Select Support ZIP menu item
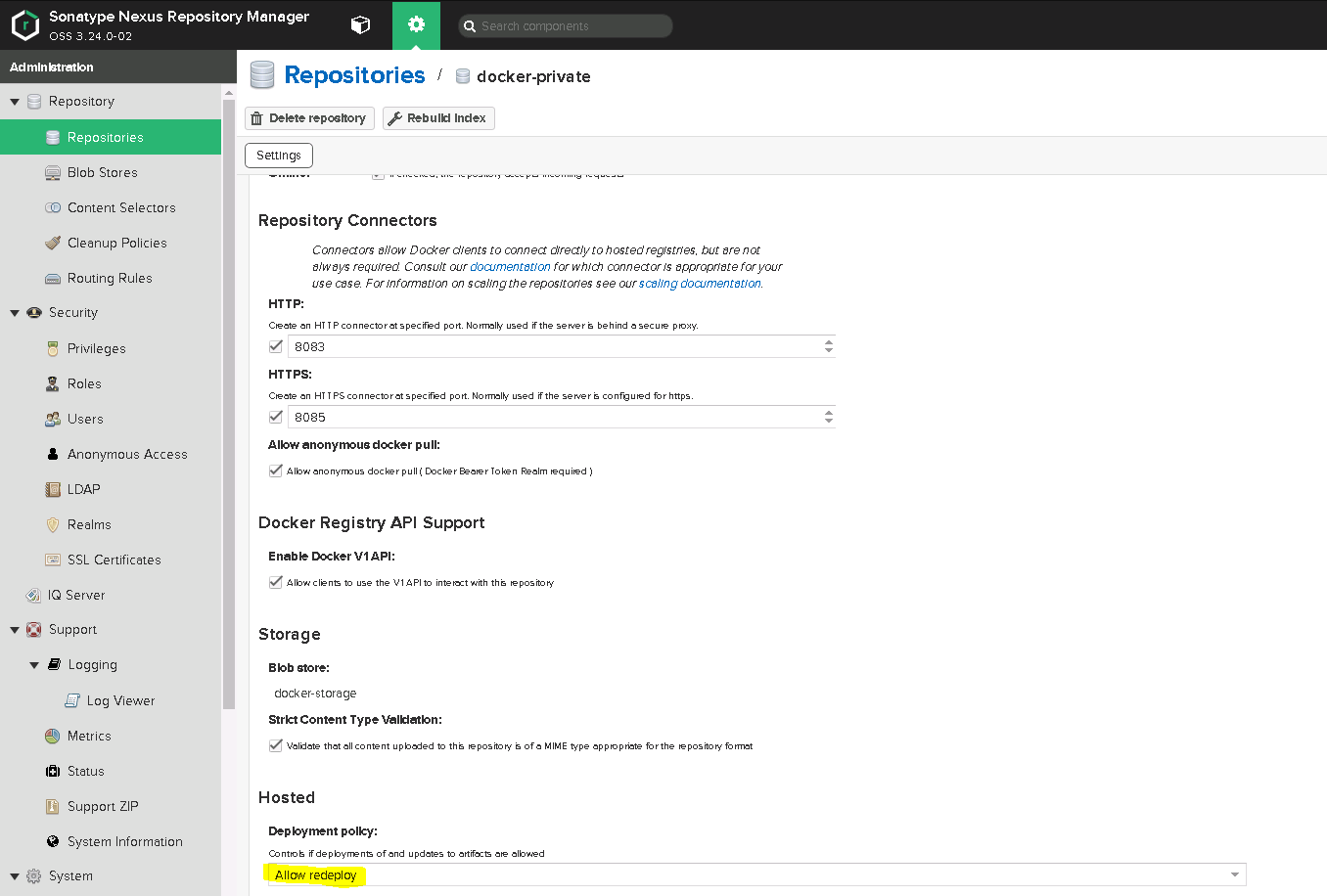Screen dimensions: 1327x896 [111, 806]
